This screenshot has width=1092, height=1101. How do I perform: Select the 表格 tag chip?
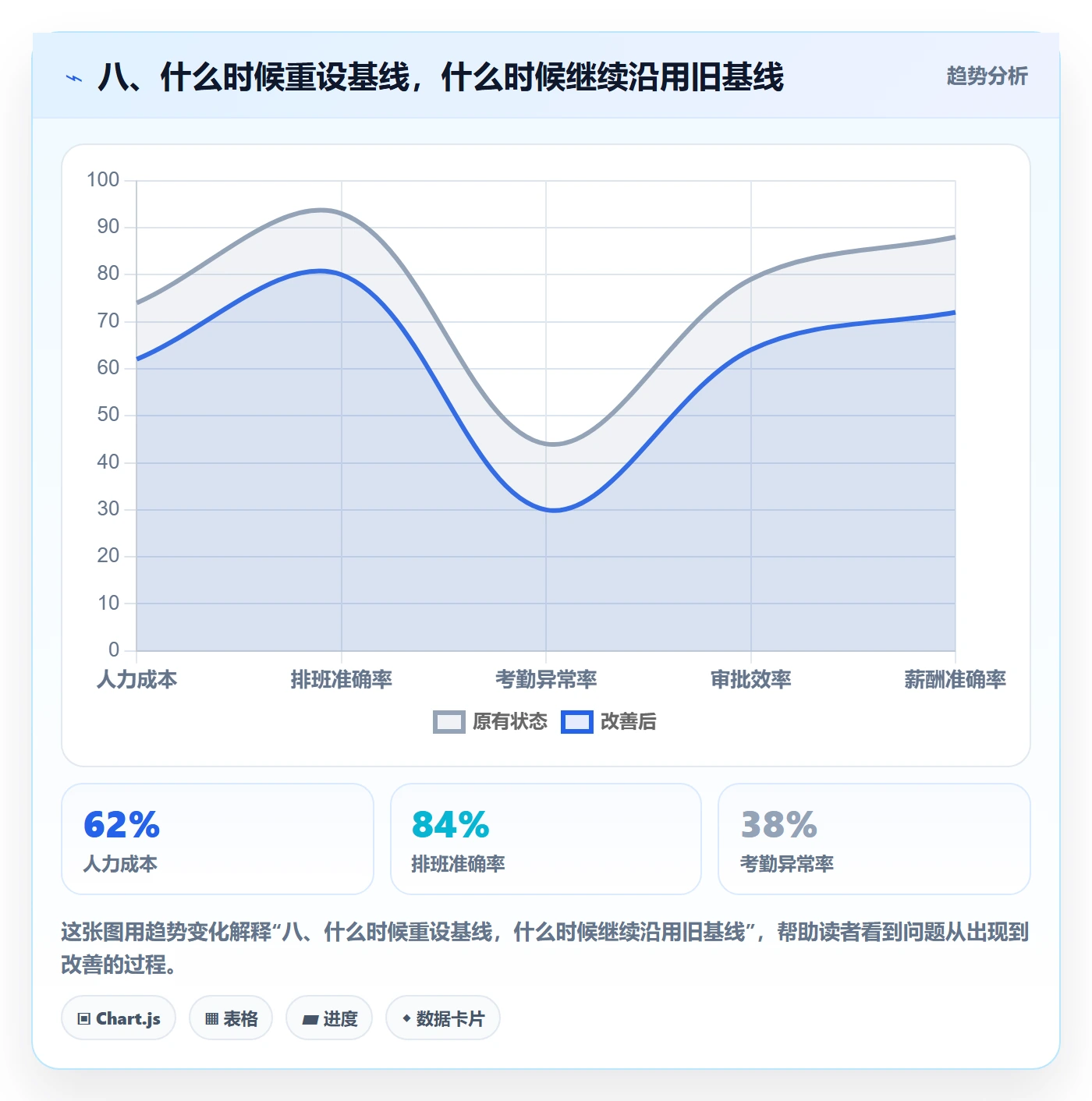coord(231,1018)
